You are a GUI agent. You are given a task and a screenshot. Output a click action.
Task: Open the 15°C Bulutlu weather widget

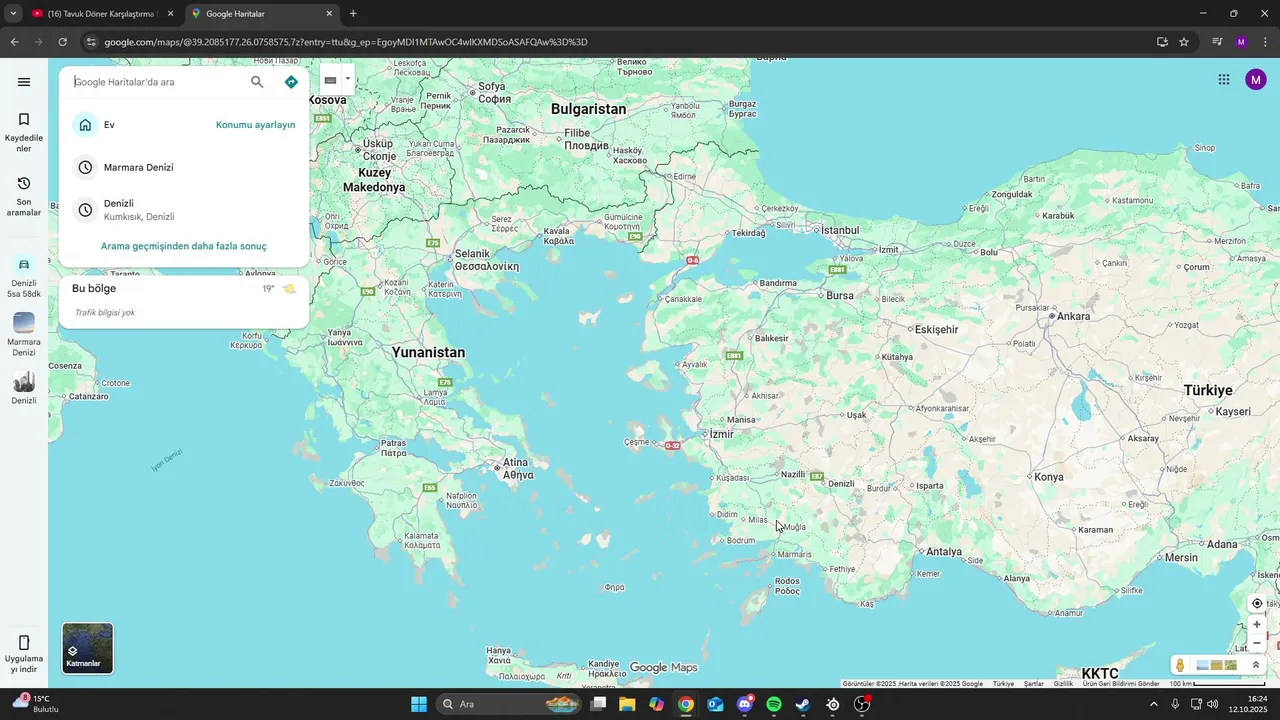pyautogui.click(x=34, y=704)
